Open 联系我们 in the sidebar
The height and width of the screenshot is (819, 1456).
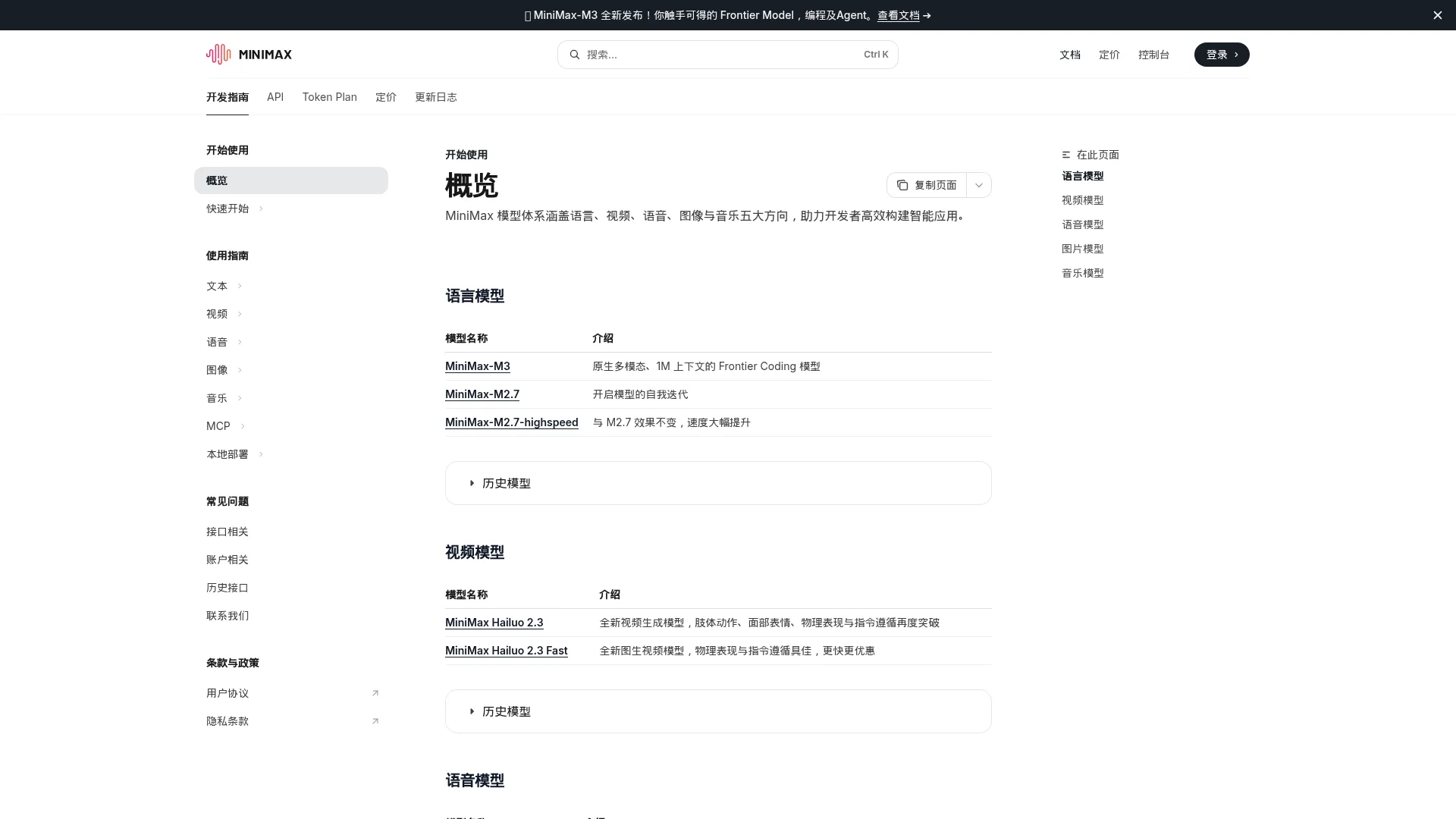click(x=227, y=616)
